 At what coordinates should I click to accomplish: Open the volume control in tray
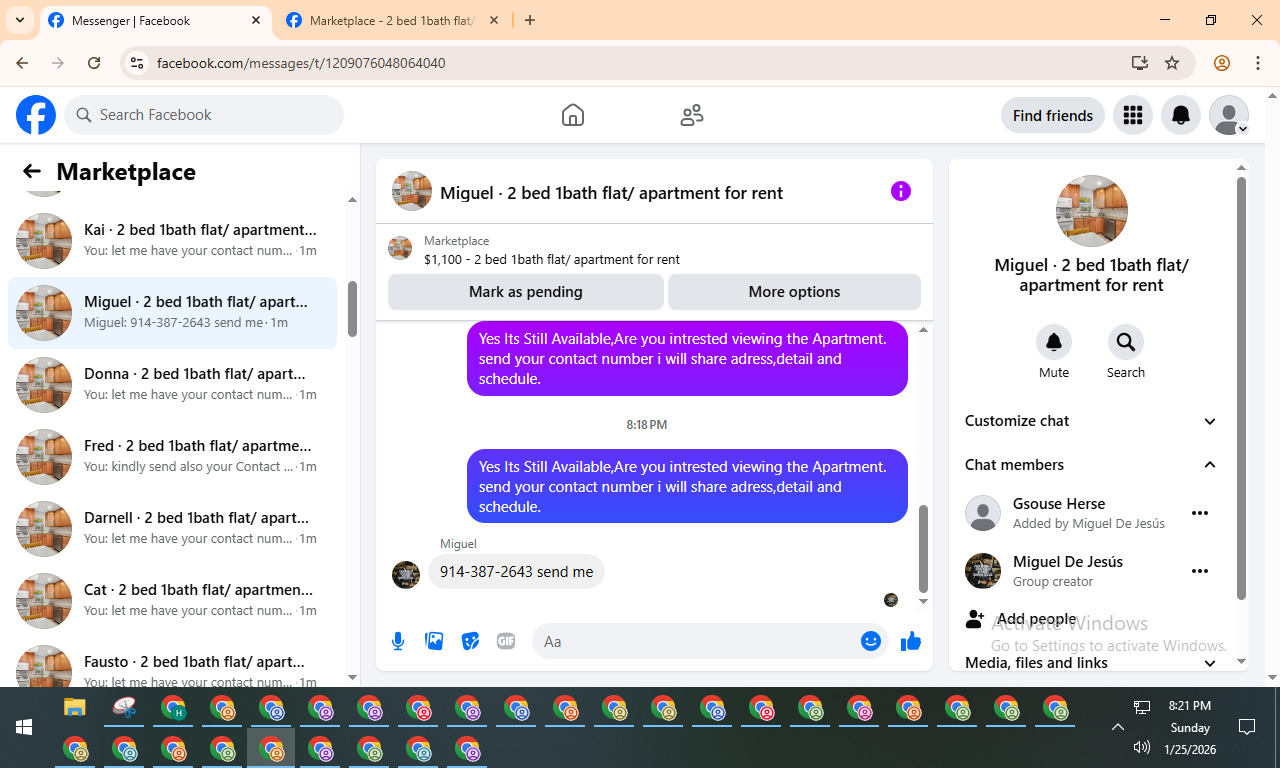[1142, 747]
